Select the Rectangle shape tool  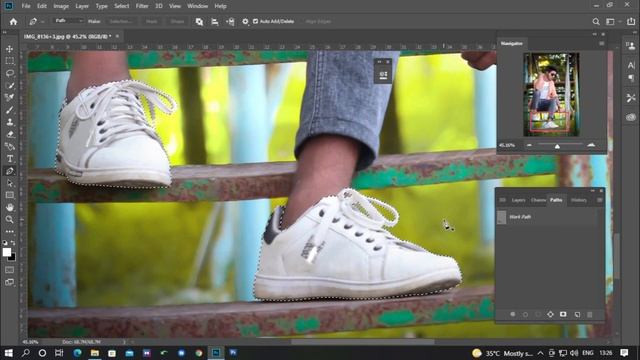pos(10,195)
